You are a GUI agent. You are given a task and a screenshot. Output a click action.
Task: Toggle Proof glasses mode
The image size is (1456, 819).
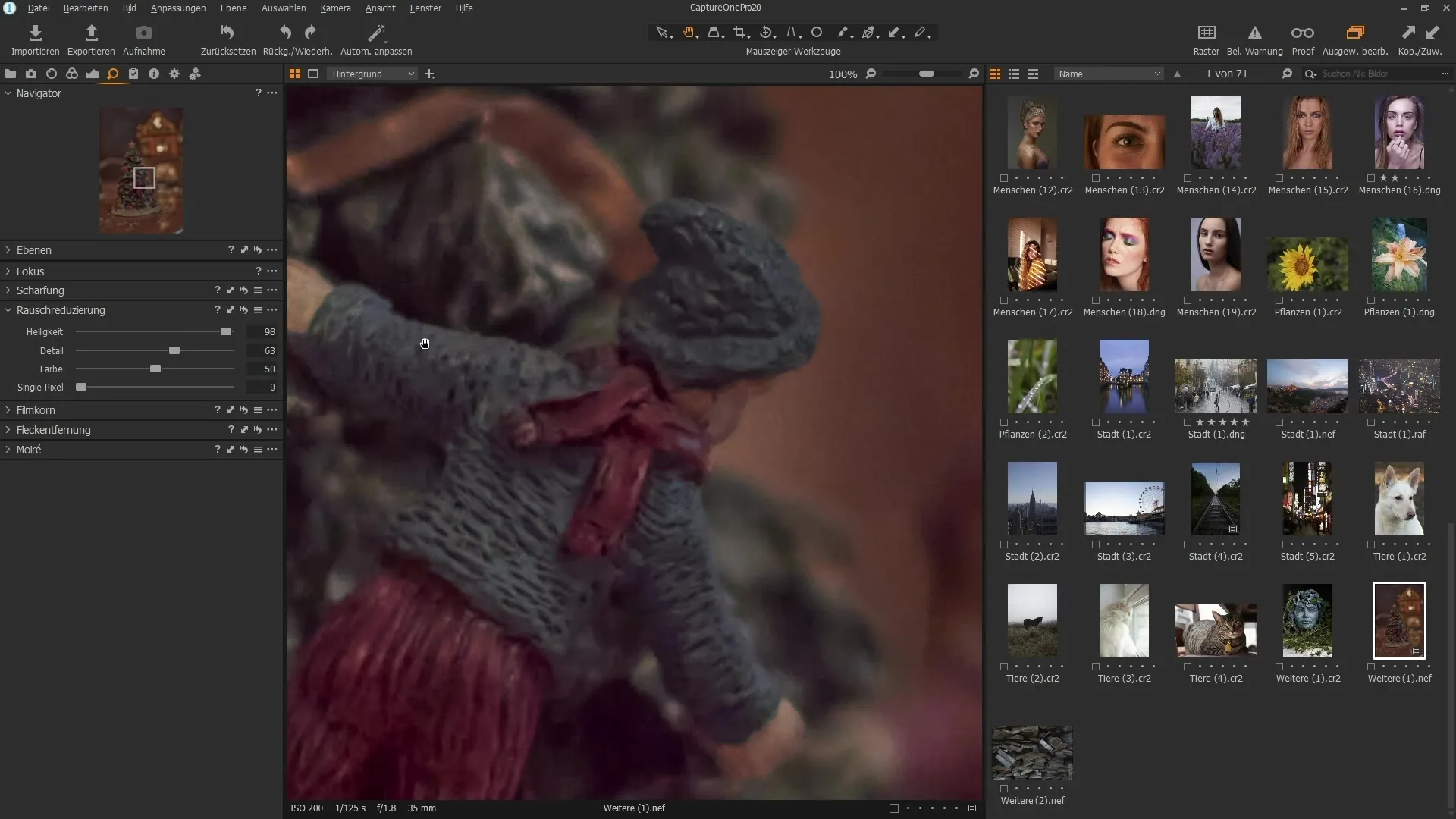1303,33
